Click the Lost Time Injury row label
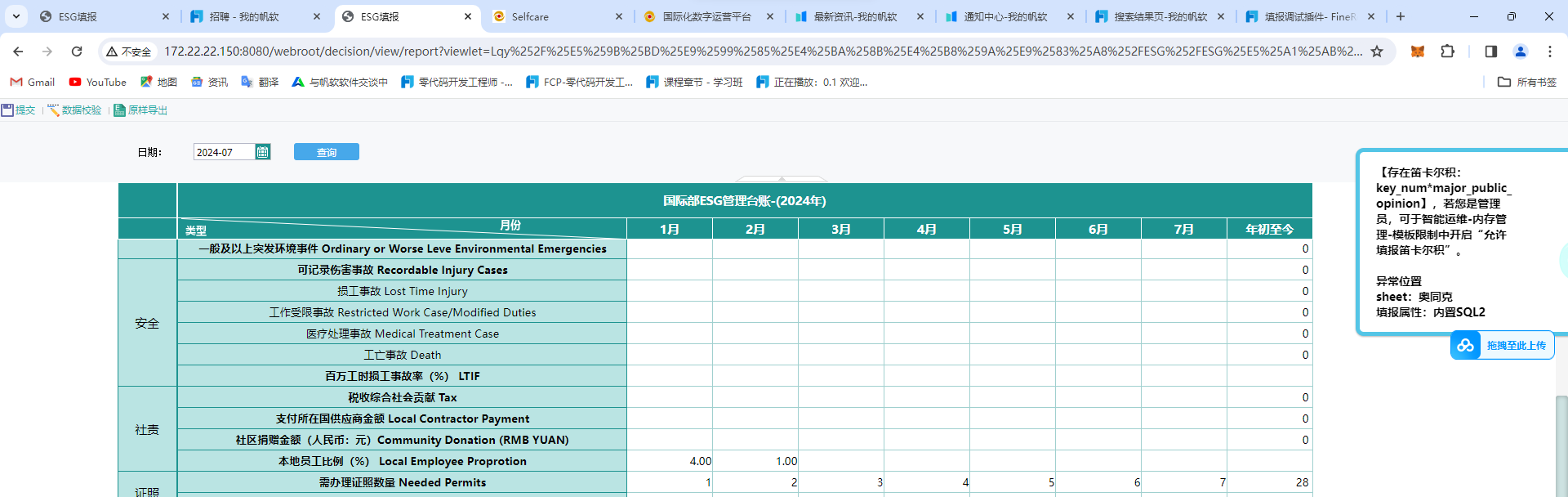This screenshot has width=1568, height=497. [x=403, y=291]
